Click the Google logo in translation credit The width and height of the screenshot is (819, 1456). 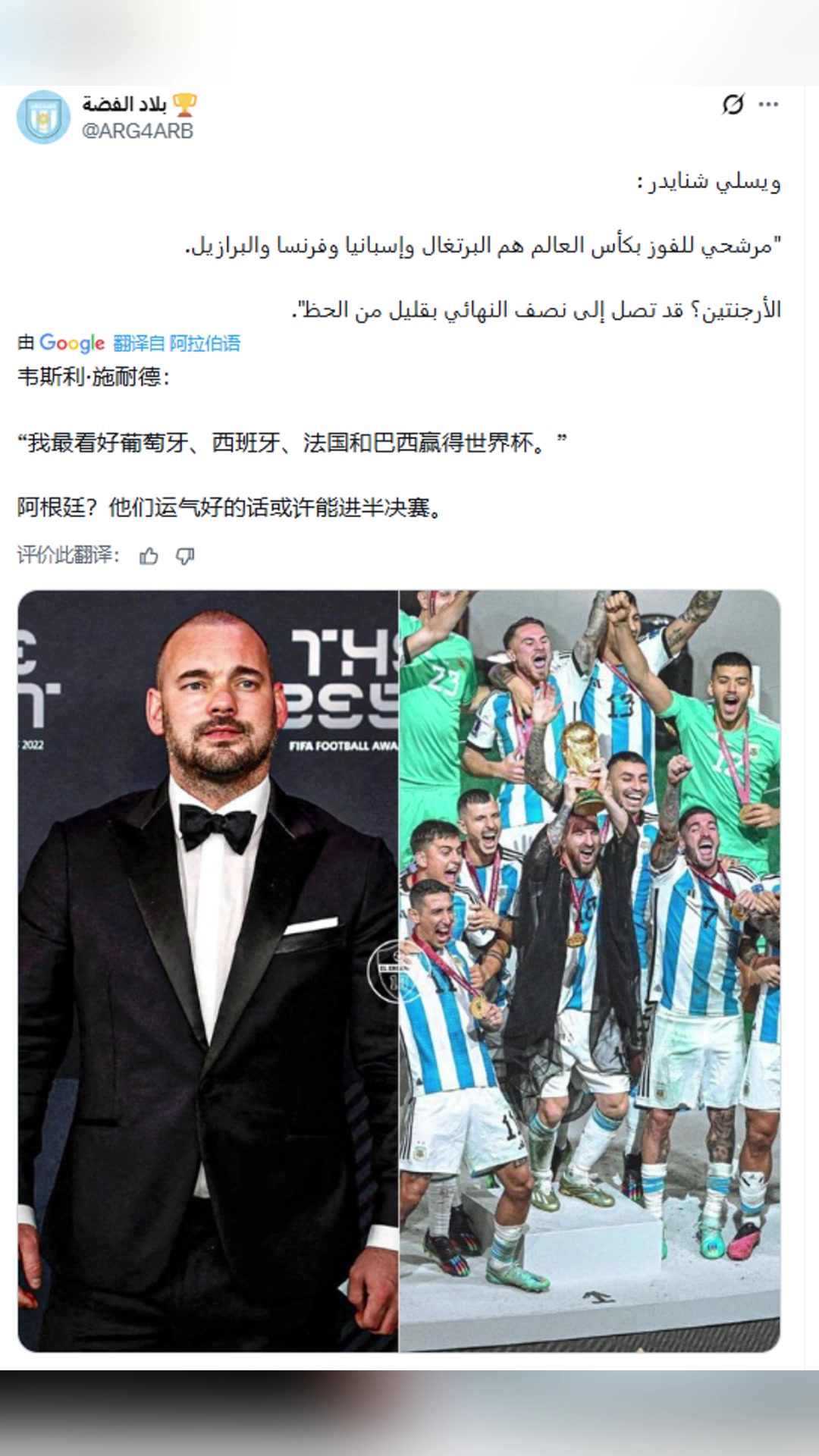[72, 344]
